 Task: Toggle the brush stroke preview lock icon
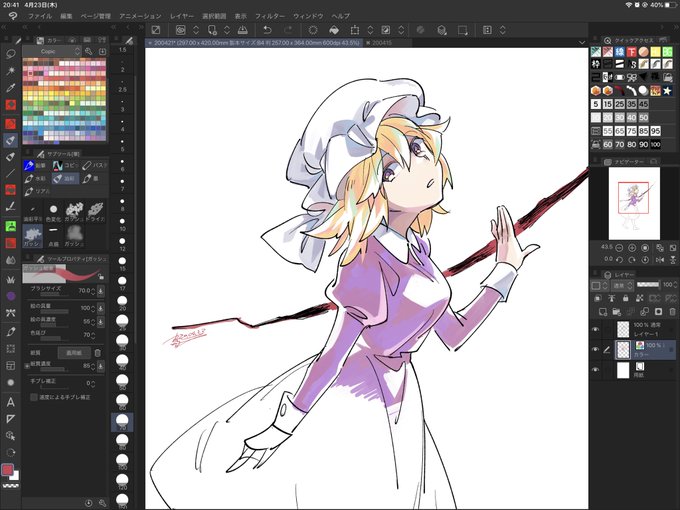pos(101,277)
